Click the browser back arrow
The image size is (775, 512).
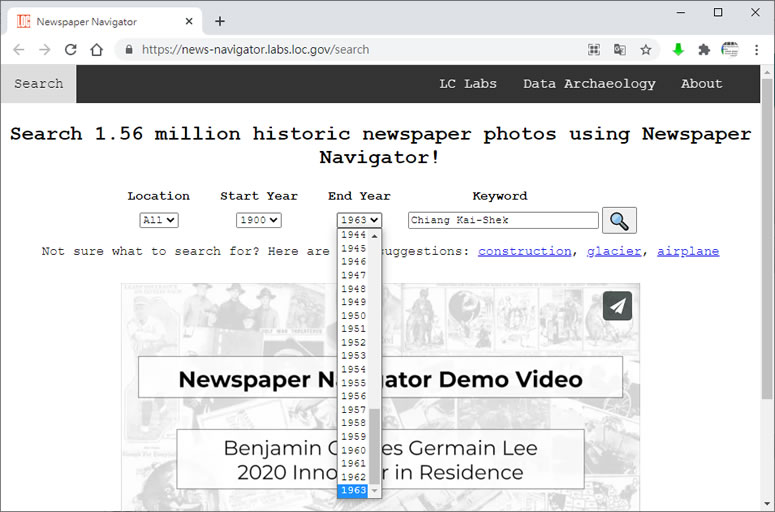[19, 49]
